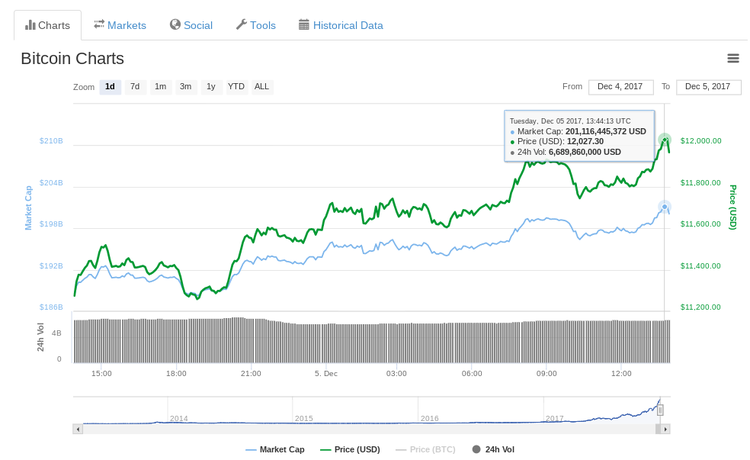Set zoom to 1y

(211, 87)
